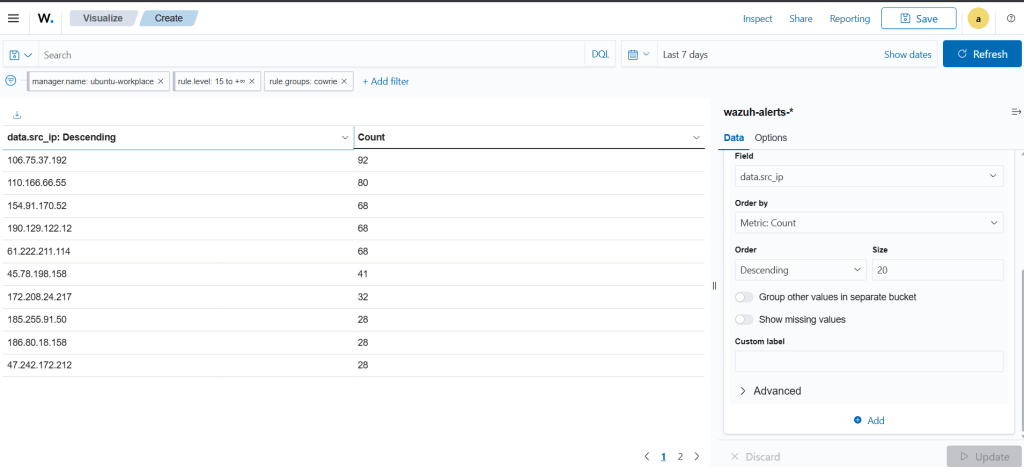Collapse the editor sidebar panel icon
The image size is (1024, 467).
click(1016, 112)
